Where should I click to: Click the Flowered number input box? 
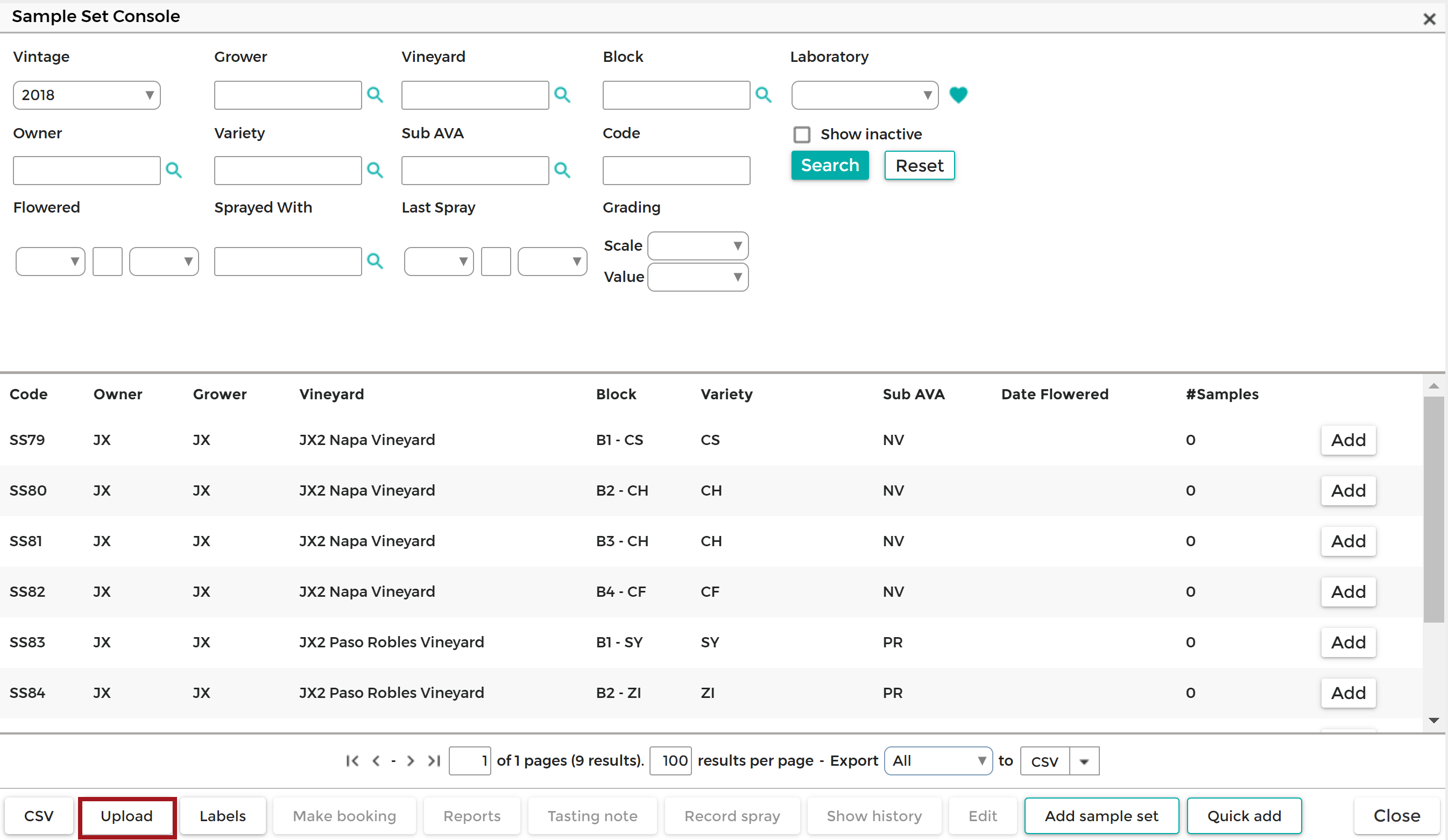tap(108, 262)
